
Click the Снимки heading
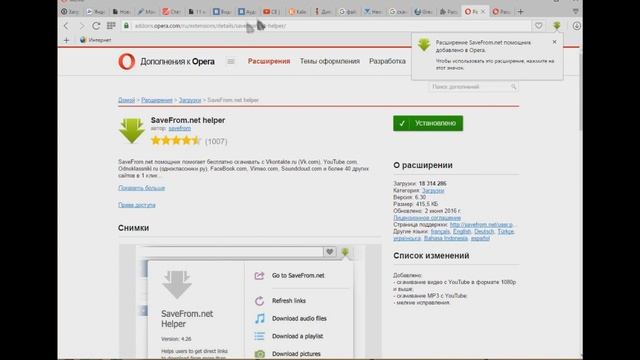tap(133, 228)
